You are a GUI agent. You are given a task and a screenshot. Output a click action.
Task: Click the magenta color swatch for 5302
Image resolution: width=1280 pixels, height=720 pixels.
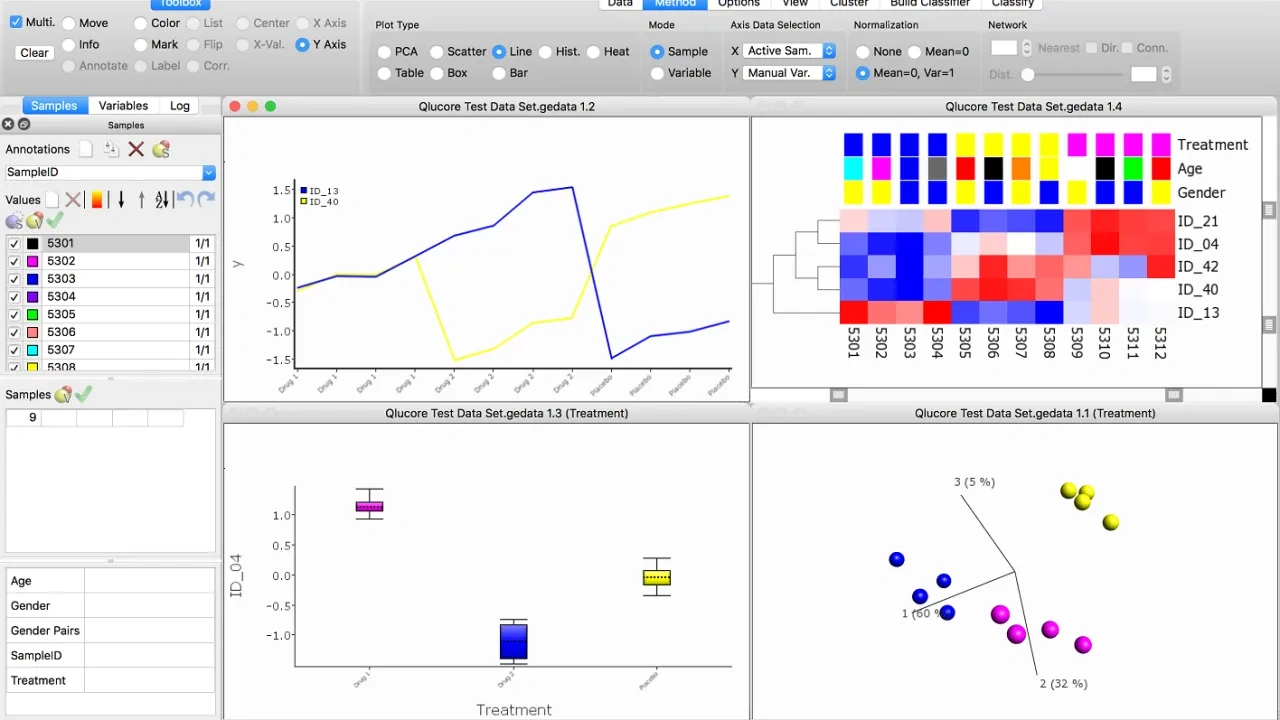(x=33, y=261)
